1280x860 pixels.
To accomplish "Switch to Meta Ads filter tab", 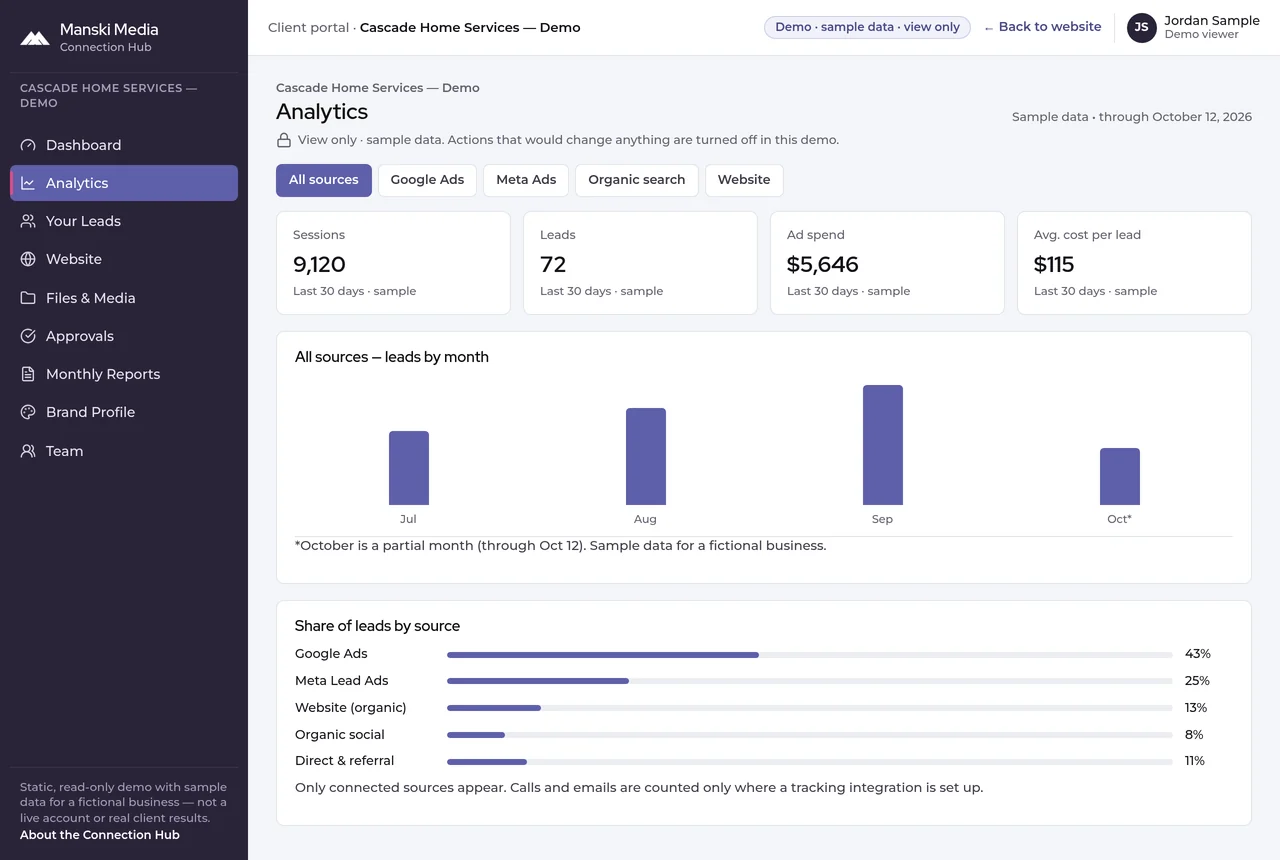I will click(x=526, y=180).
